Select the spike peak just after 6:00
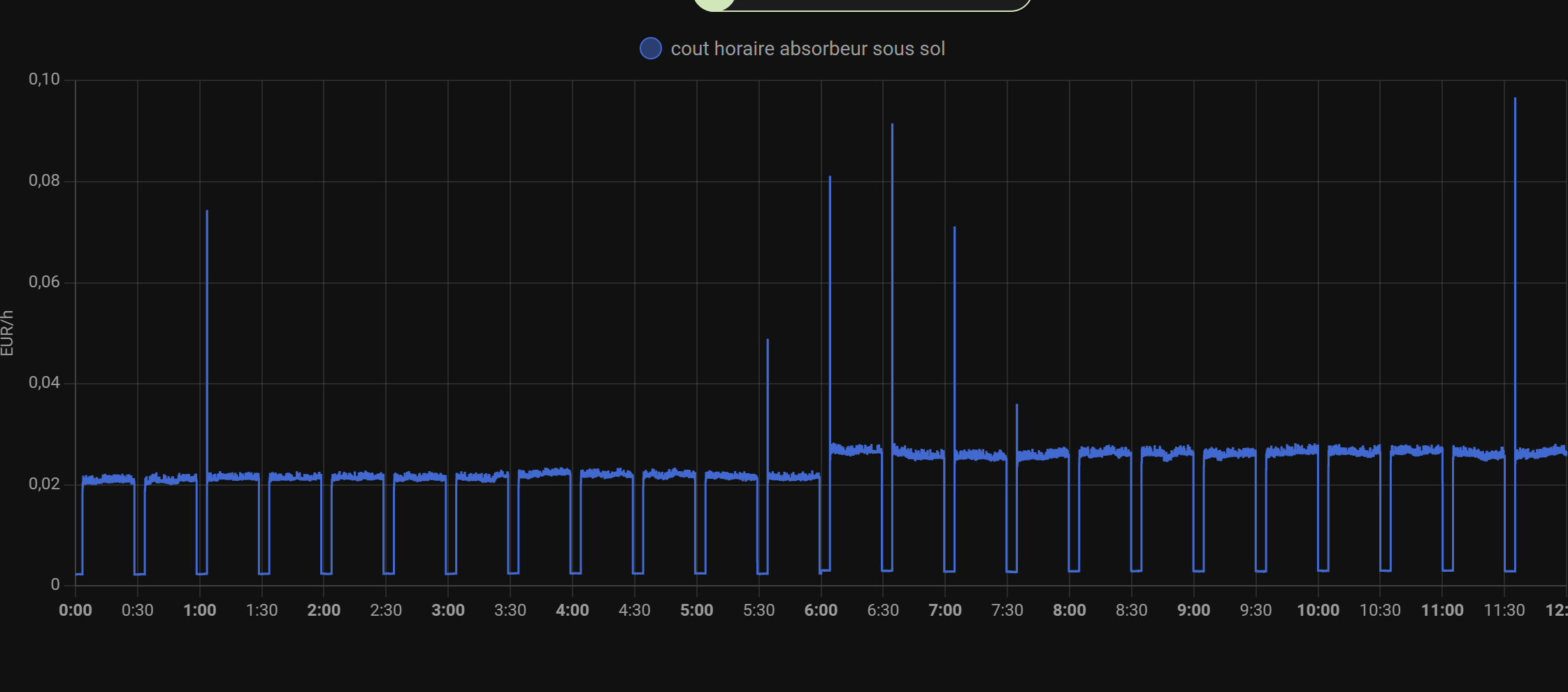This screenshot has height=692, width=1568. coord(830,178)
